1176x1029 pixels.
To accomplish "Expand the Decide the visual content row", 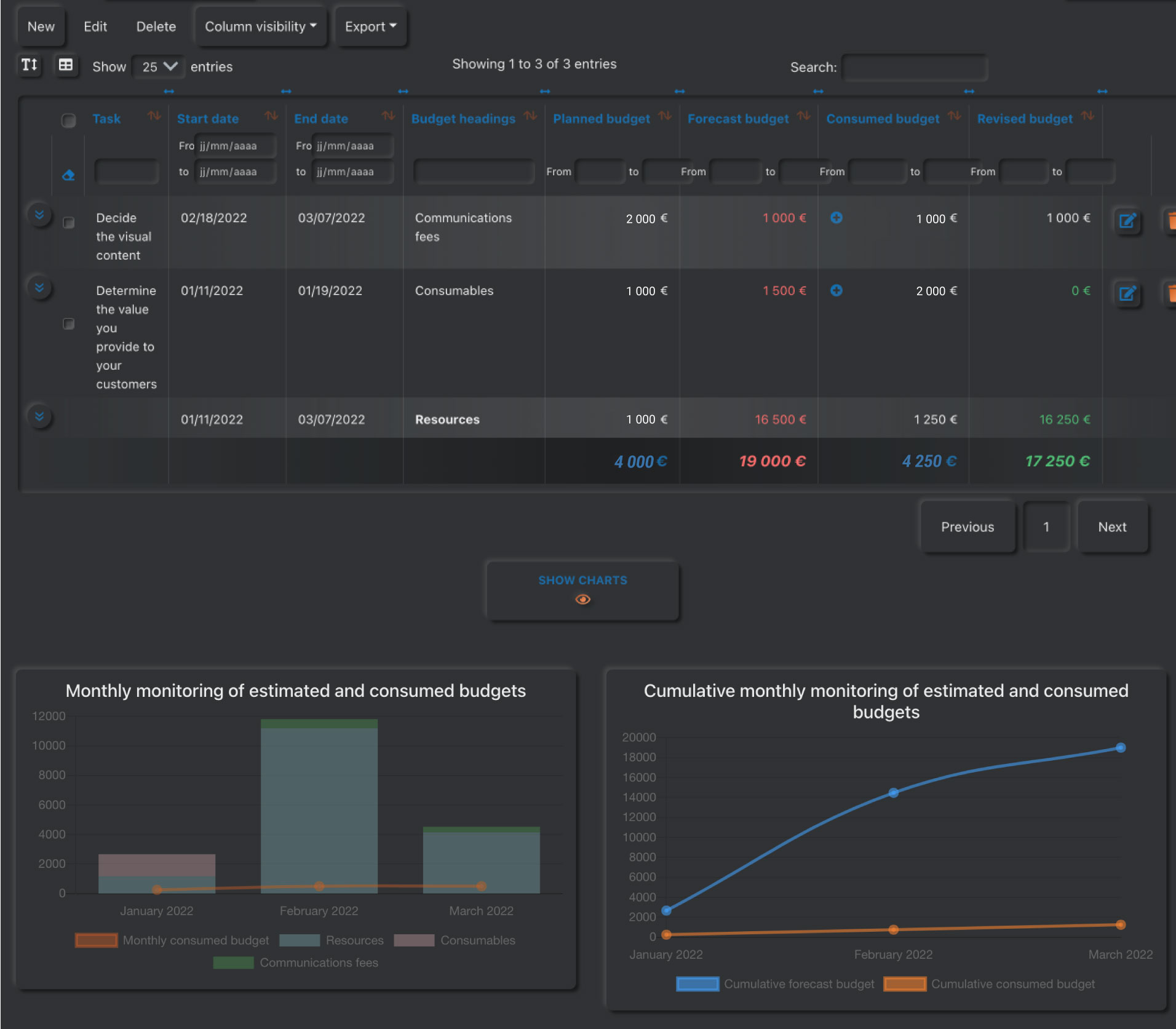I will pos(39,215).
